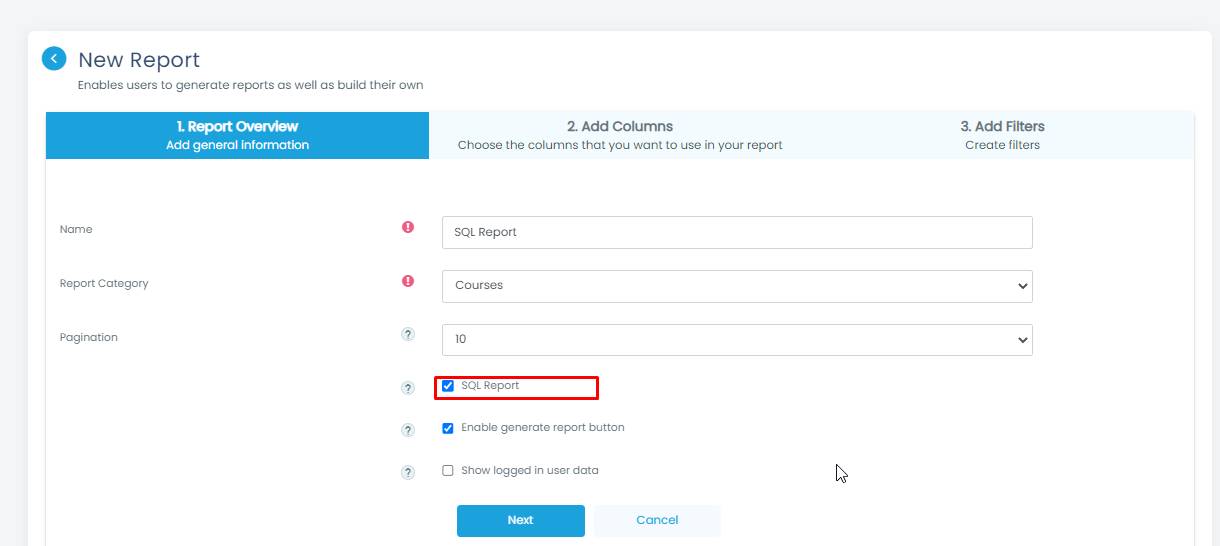Uncheck the SQL Report checkbox
The width and height of the screenshot is (1220, 546).
click(x=448, y=386)
